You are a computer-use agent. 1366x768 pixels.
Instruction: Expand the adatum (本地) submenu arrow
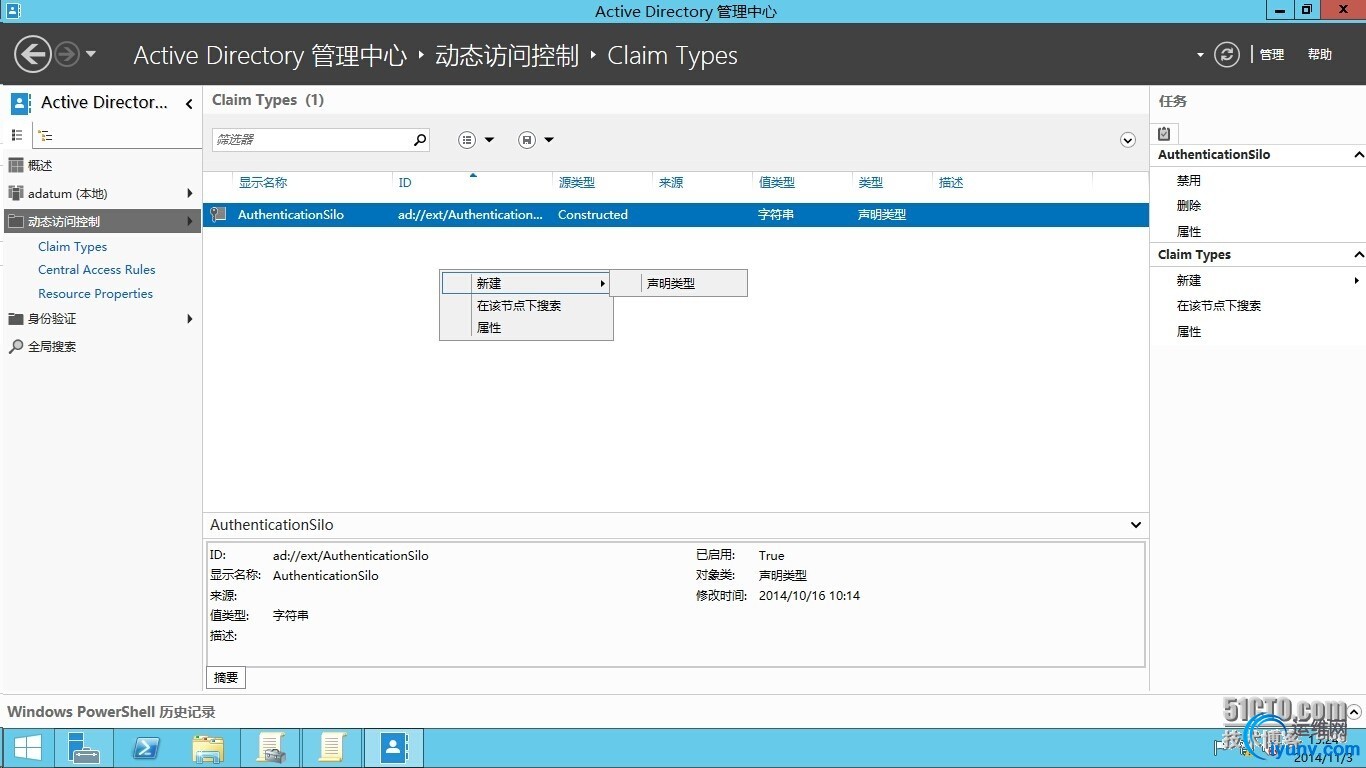tap(190, 193)
